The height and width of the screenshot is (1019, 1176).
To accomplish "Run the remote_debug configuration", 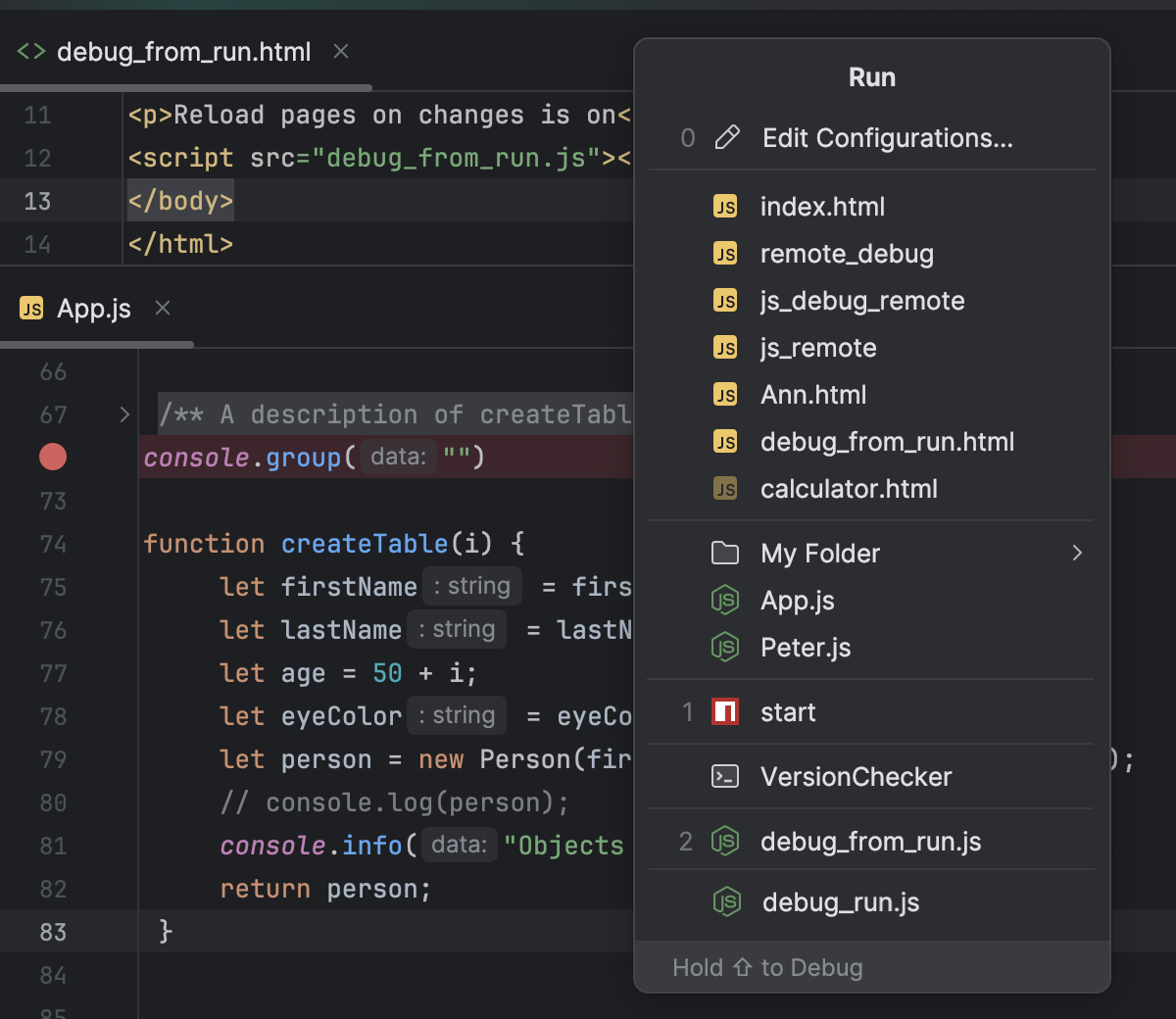I will [847, 254].
